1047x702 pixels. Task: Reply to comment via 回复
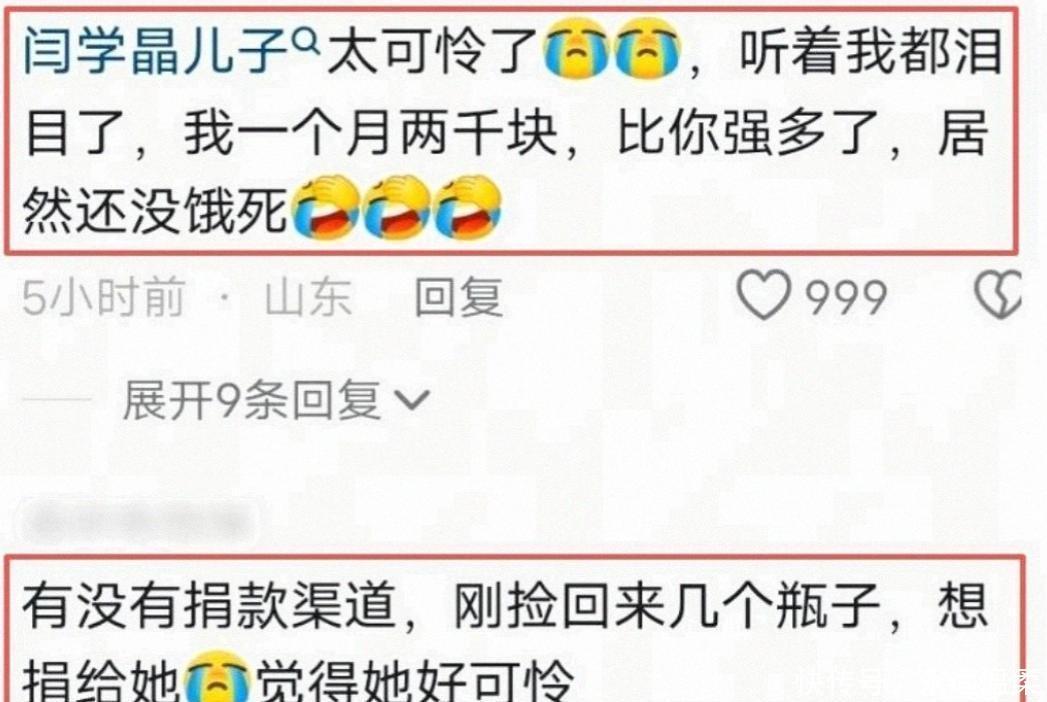pos(459,297)
